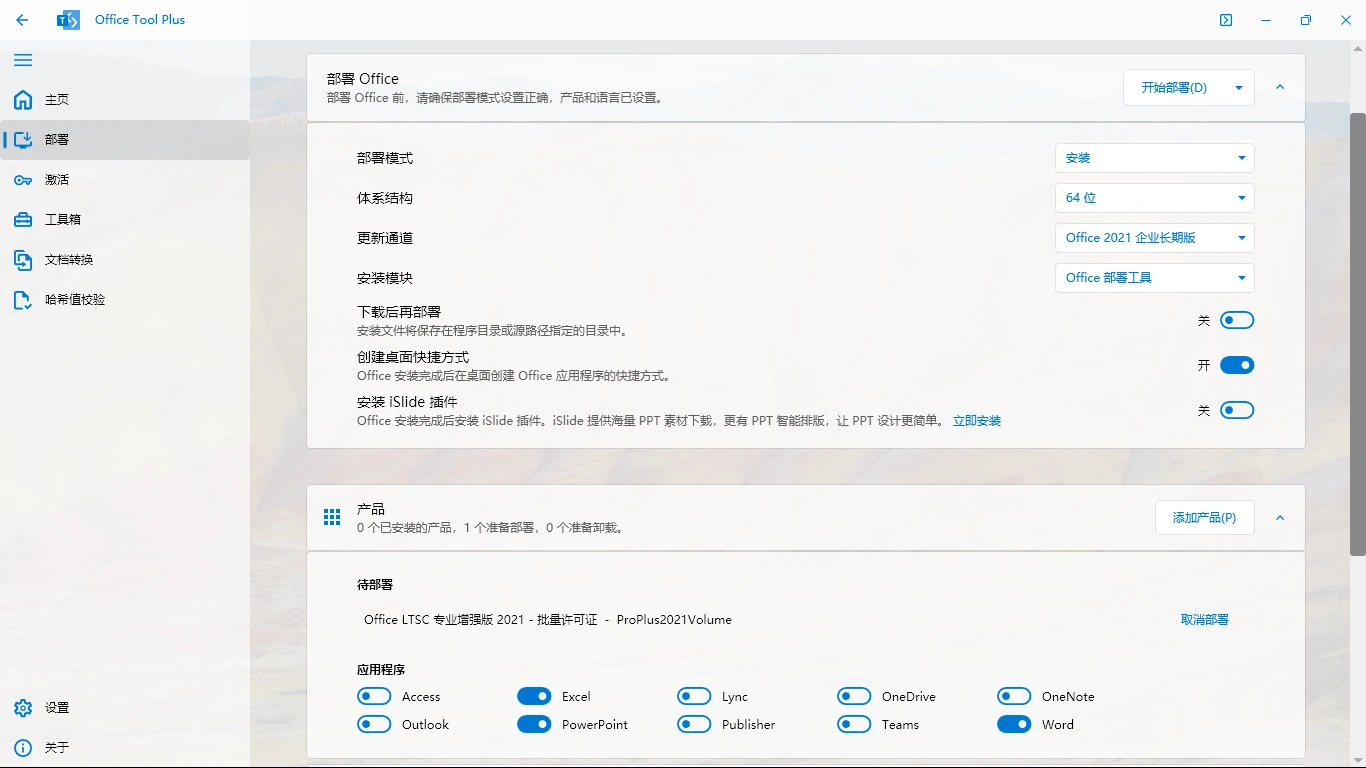
Task: Toggle 下载后再部署 switch
Action: point(1237,320)
